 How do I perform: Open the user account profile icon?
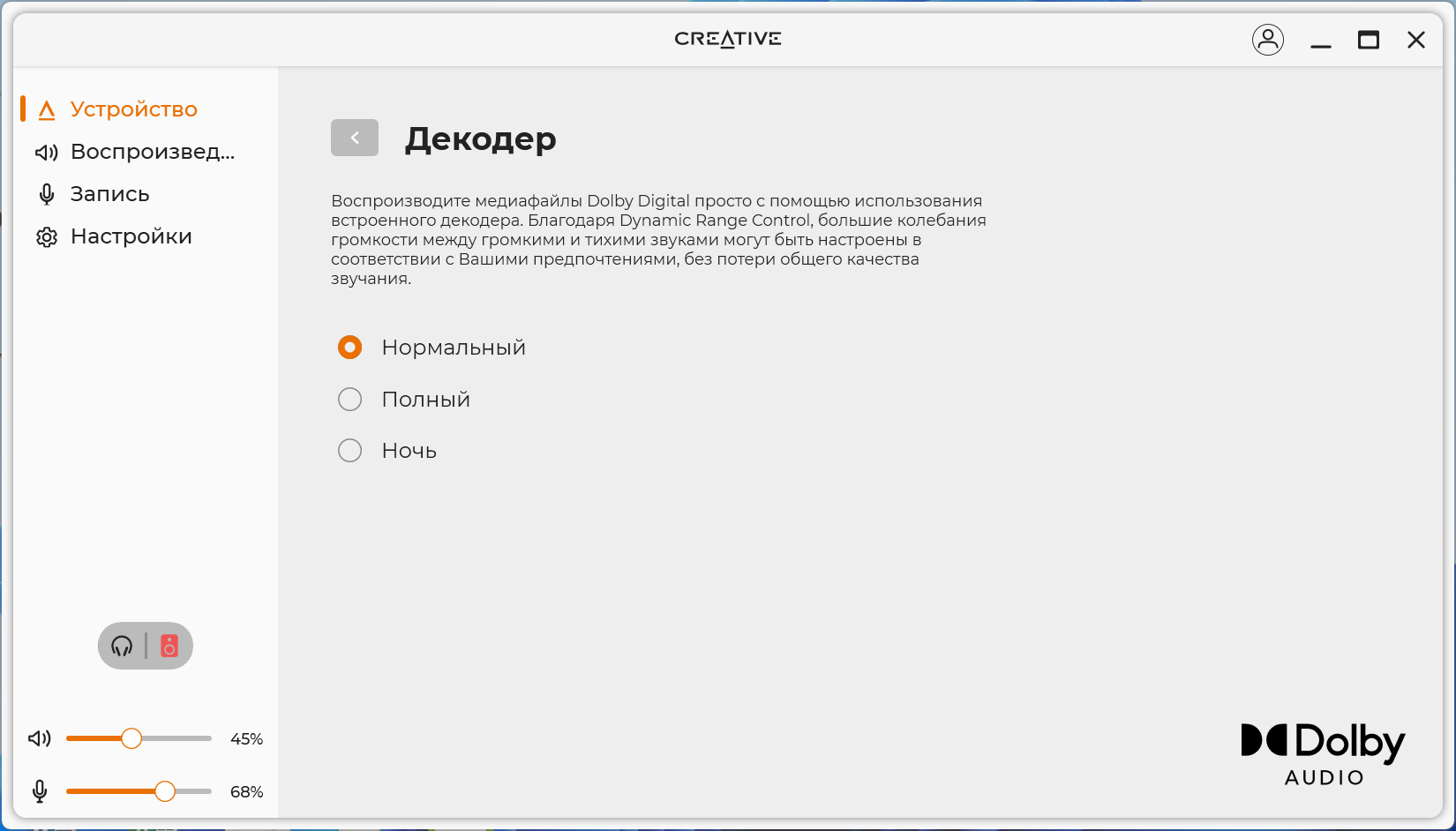[1268, 40]
